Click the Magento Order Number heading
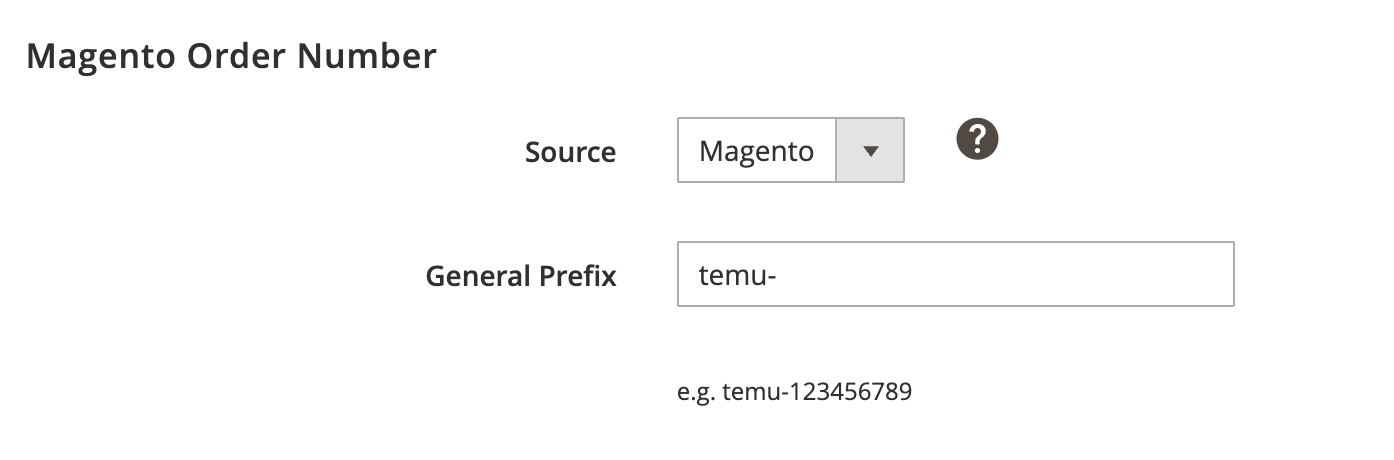The image size is (1394, 460). click(231, 56)
